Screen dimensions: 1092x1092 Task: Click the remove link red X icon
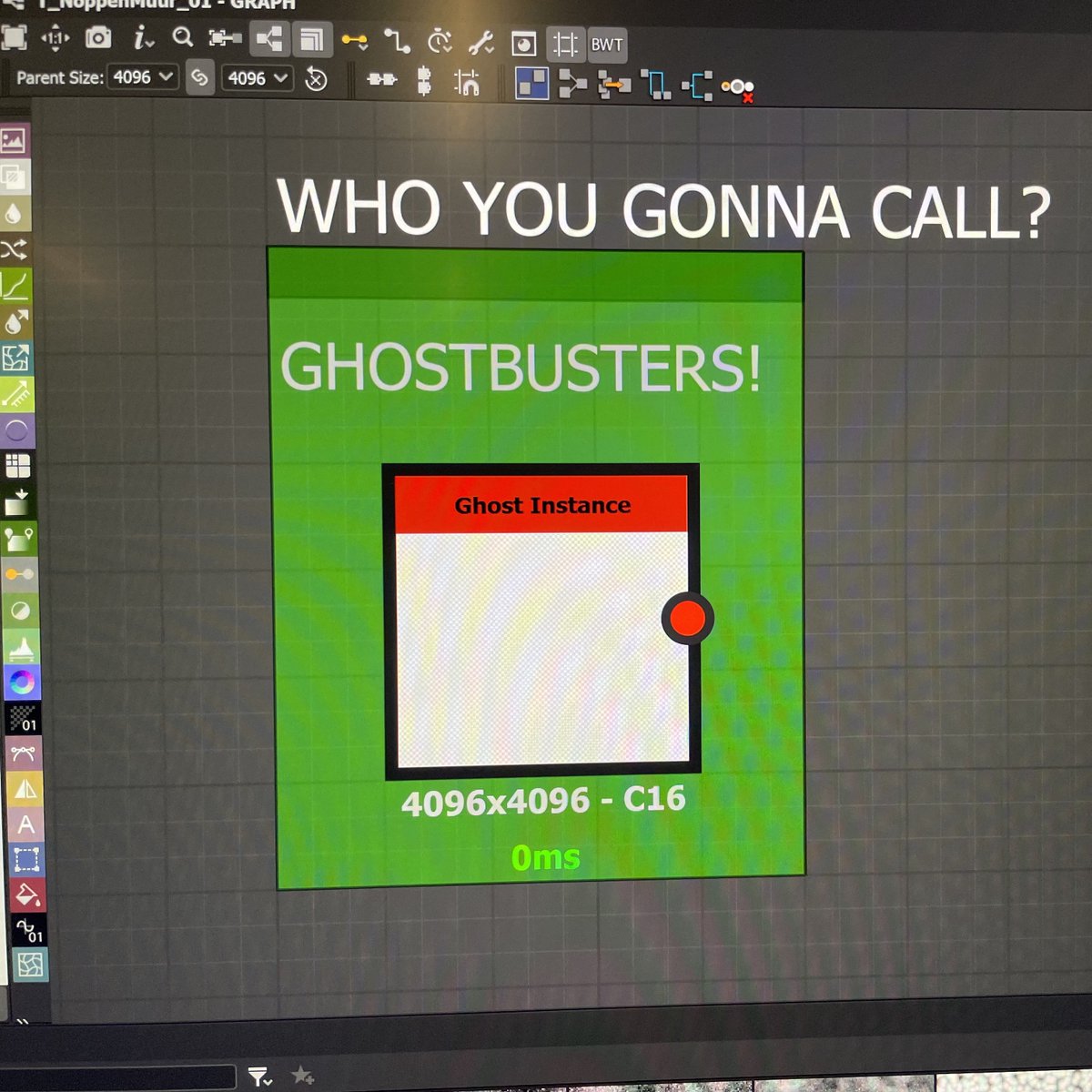(738, 88)
